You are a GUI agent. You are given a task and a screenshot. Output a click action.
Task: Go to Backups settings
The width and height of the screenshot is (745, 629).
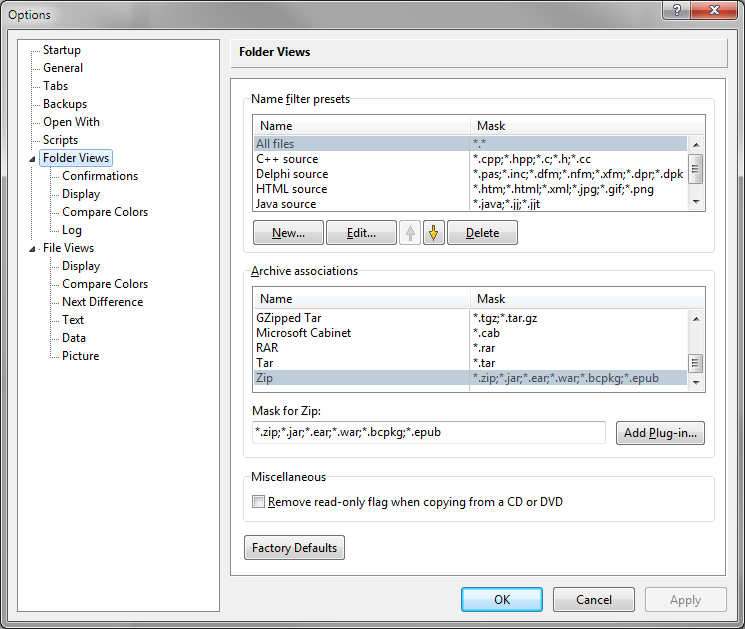click(65, 104)
